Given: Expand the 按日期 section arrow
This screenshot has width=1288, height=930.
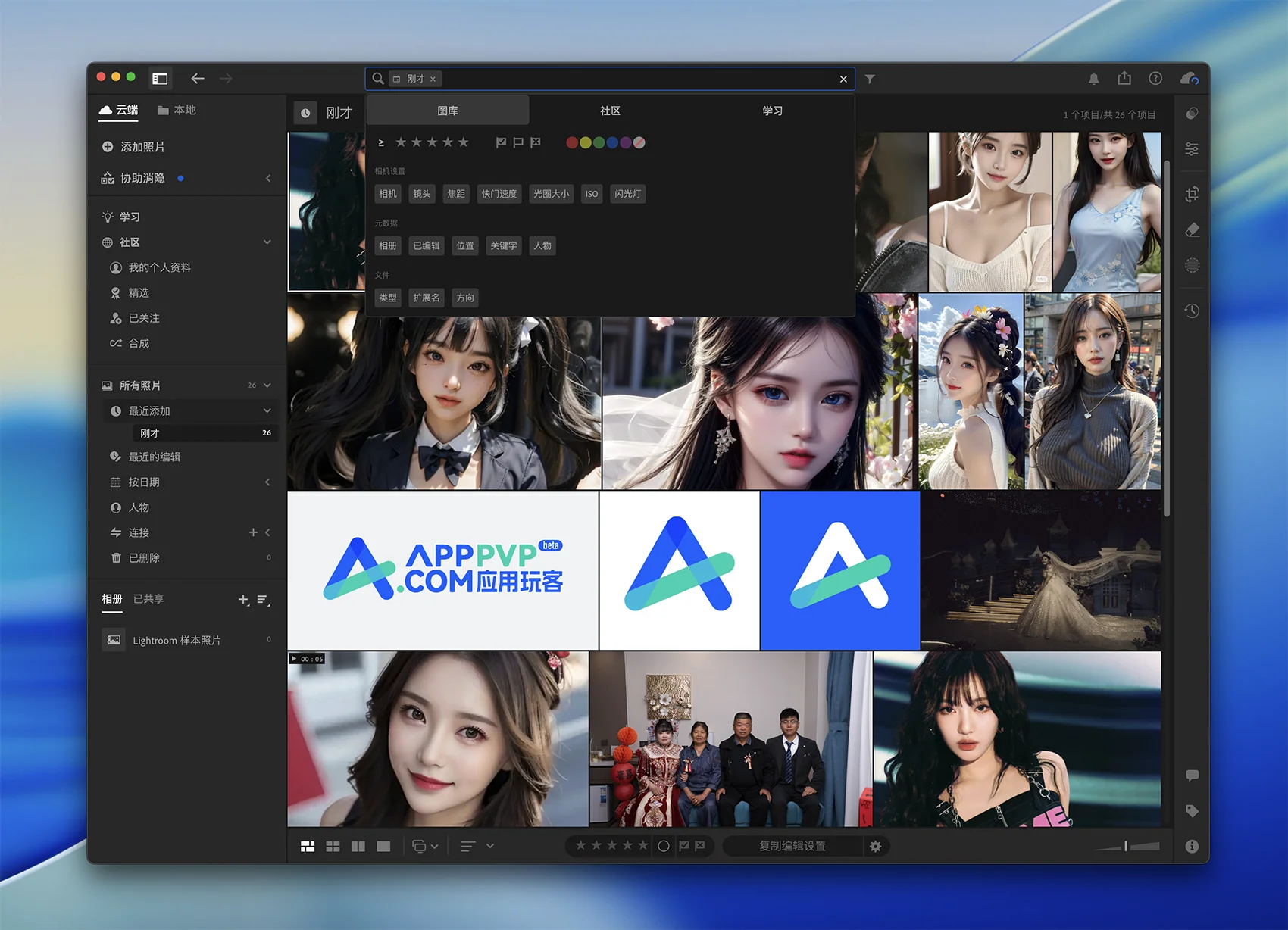Looking at the screenshot, I should pos(267,482).
